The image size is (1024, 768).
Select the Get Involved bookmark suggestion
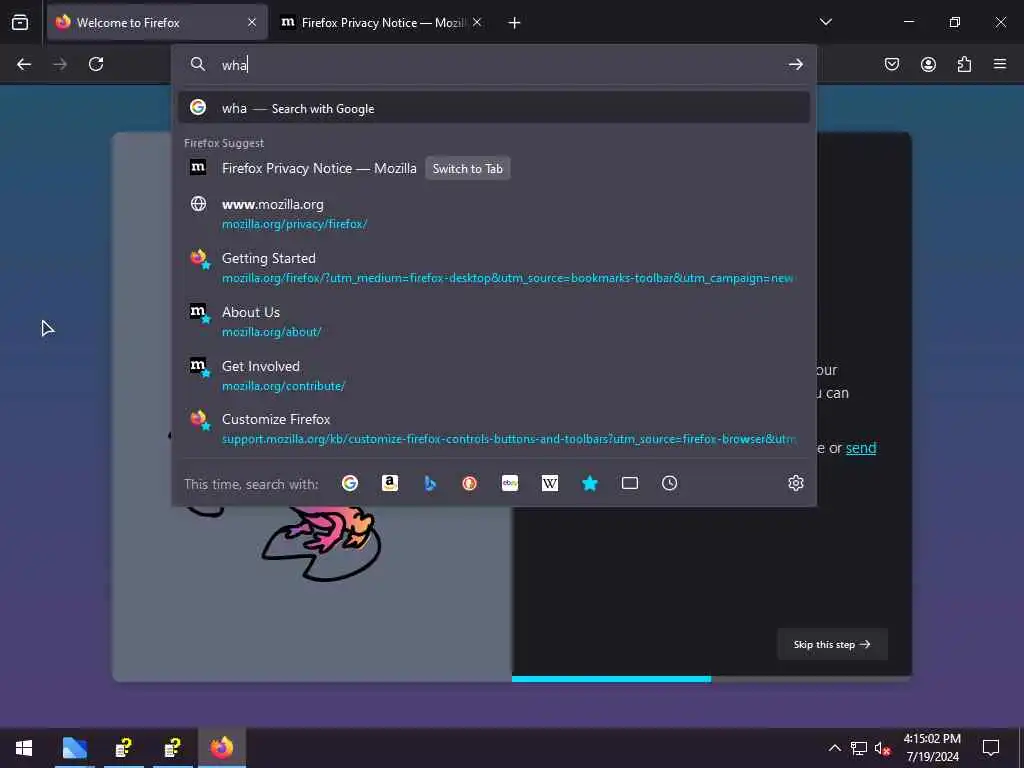tap(494, 376)
